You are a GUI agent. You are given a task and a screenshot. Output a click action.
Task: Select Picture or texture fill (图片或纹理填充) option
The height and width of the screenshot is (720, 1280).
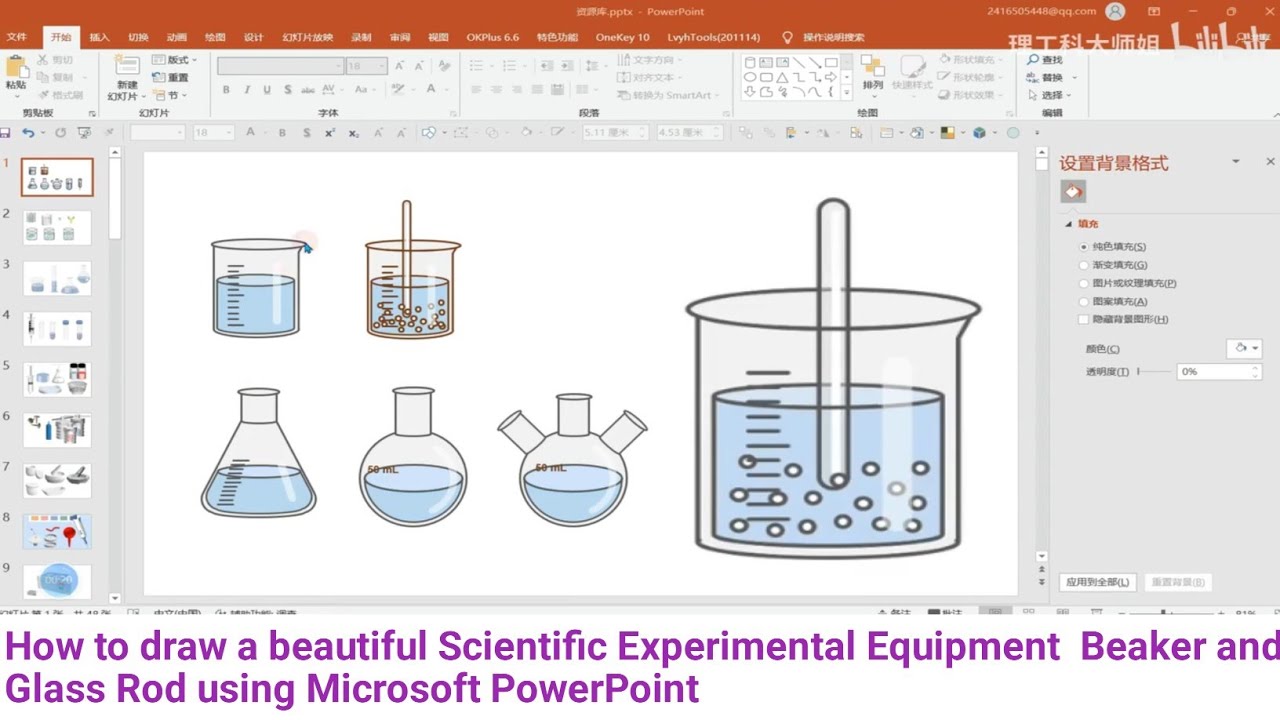(1083, 283)
